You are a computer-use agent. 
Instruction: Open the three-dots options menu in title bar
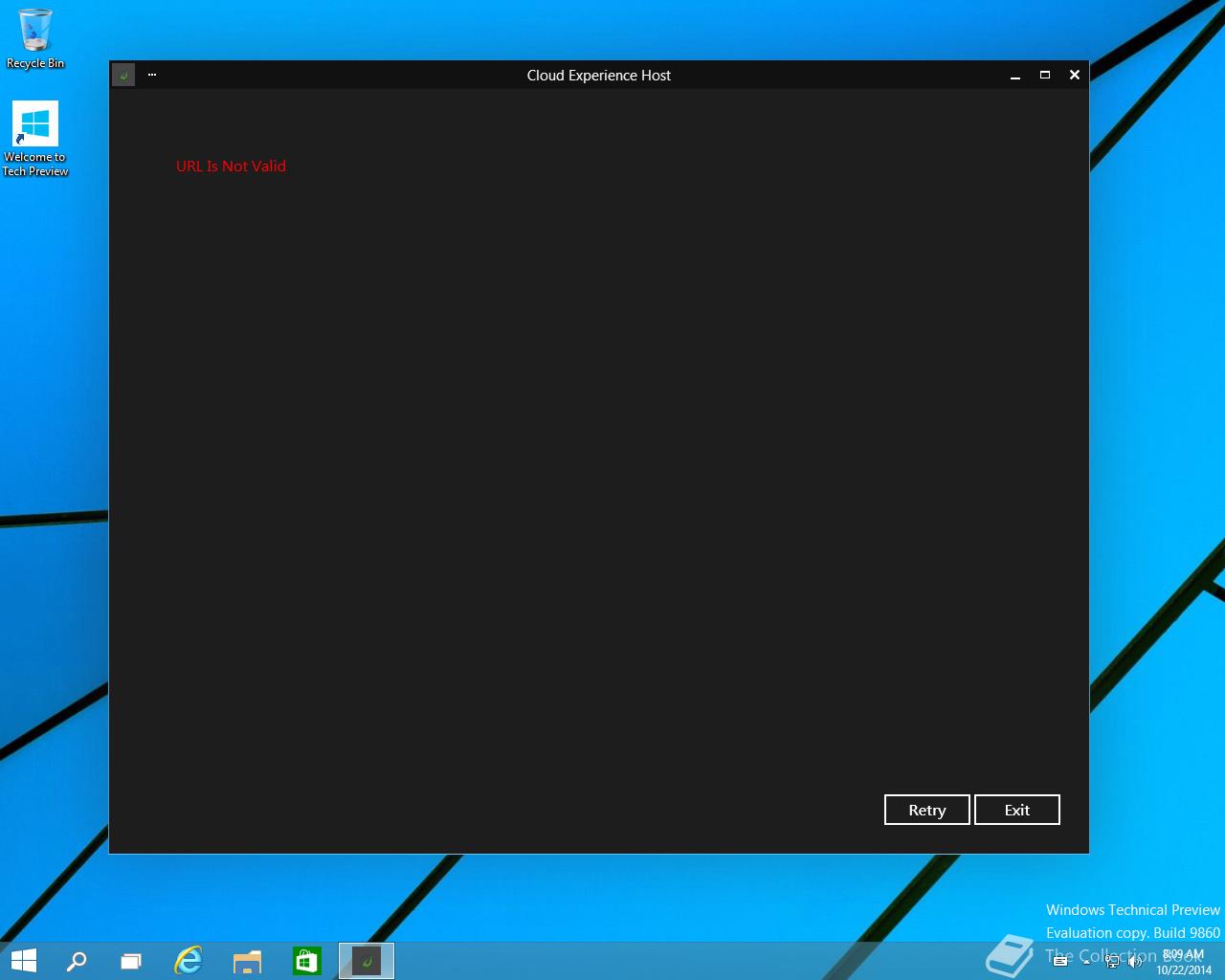tap(152, 75)
